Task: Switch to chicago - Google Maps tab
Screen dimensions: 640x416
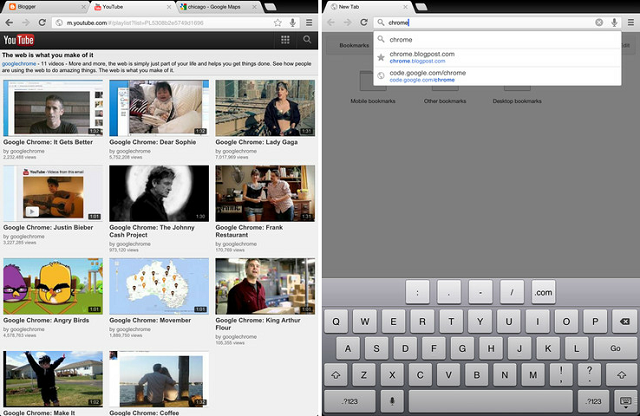Action: tap(218, 7)
